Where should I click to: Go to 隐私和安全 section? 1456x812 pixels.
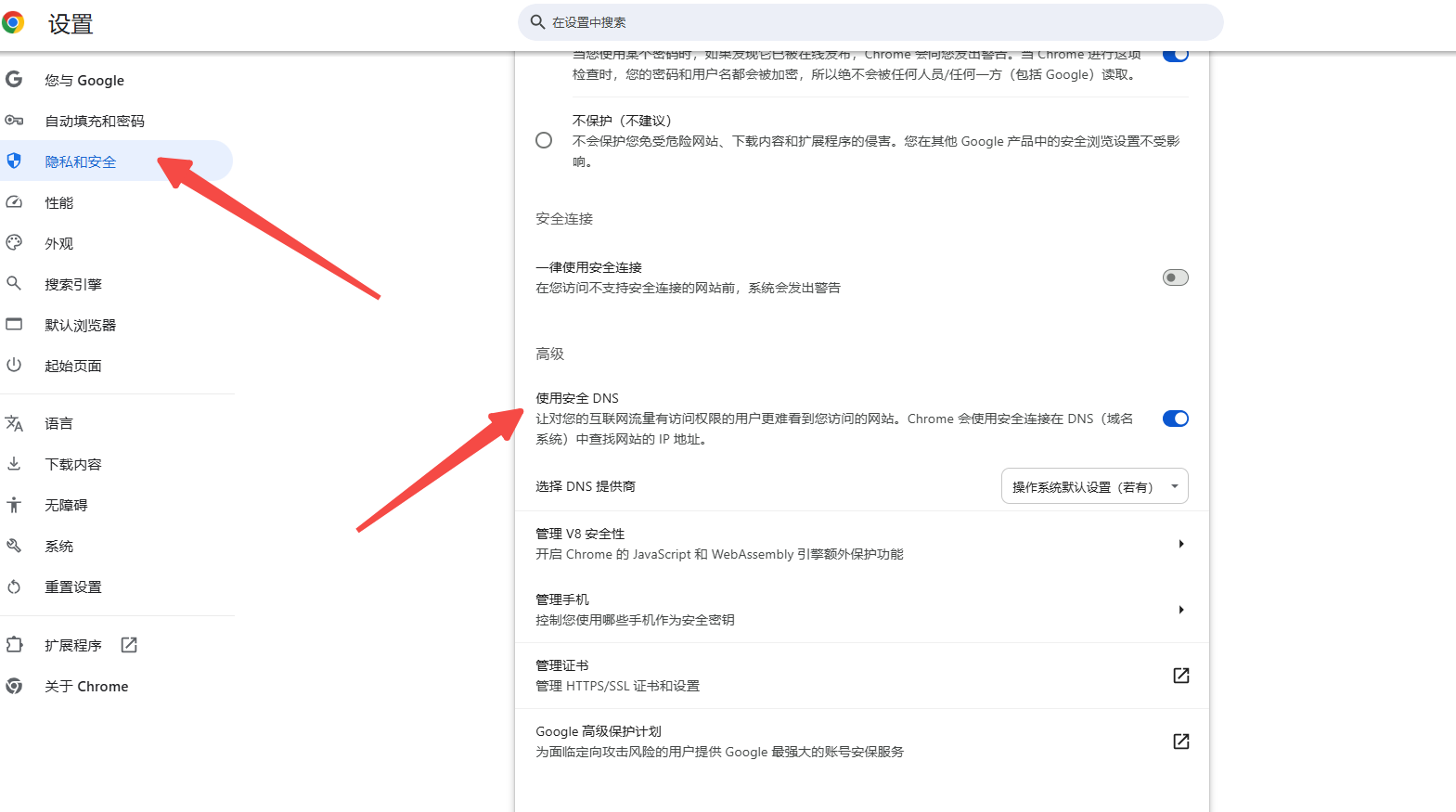[x=116, y=161]
